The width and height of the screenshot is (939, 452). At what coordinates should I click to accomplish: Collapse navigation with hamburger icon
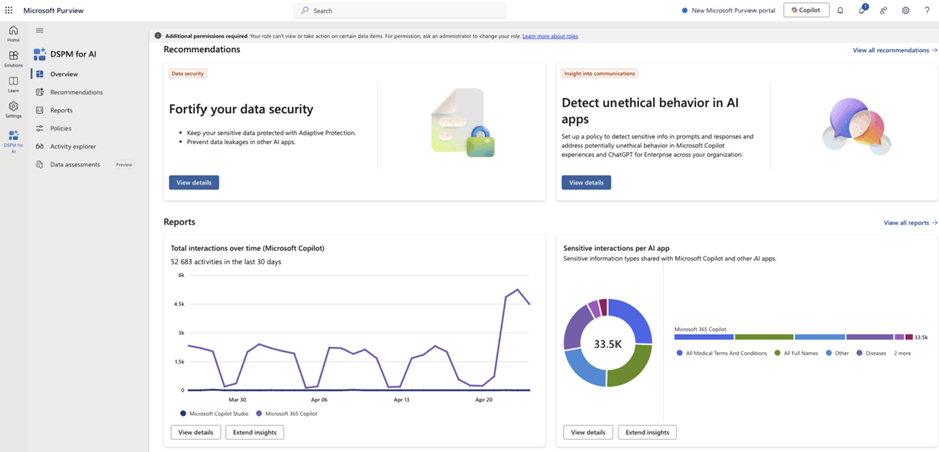pos(40,31)
